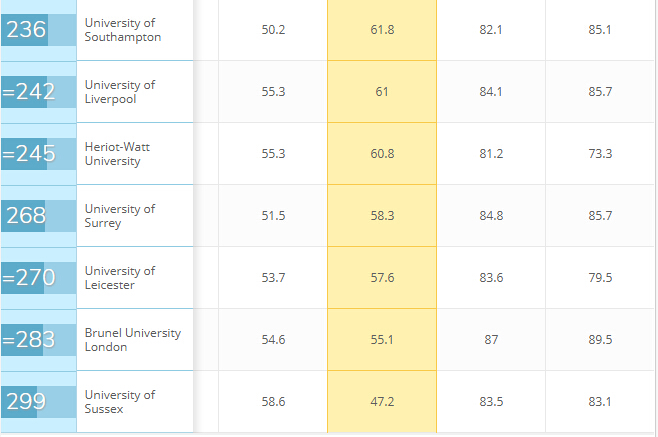The height and width of the screenshot is (437, 658).
Task: Click the 299 rank badge
Action: (x=26, y=402)
